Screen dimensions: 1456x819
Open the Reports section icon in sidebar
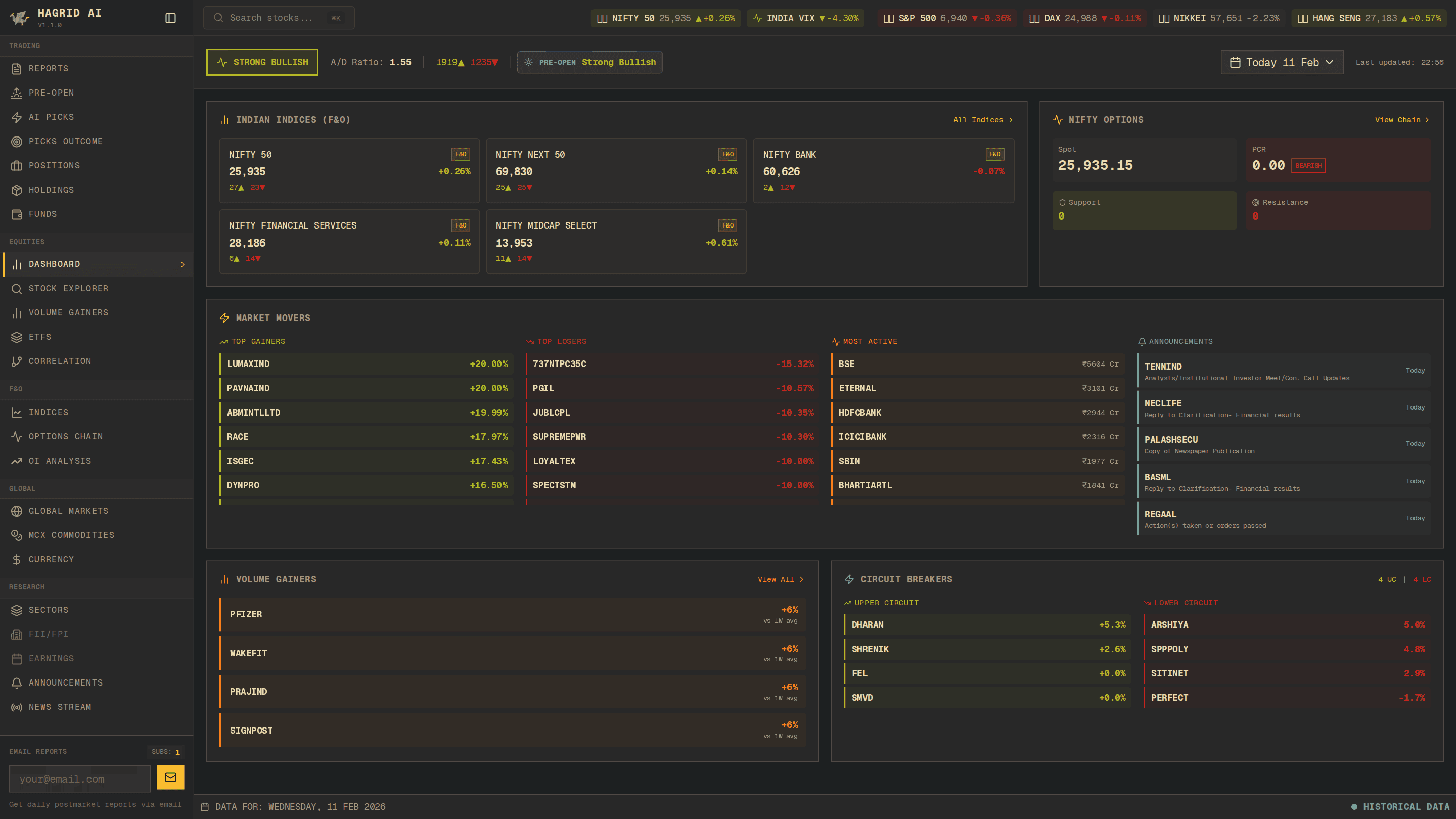tap(17, 68)
